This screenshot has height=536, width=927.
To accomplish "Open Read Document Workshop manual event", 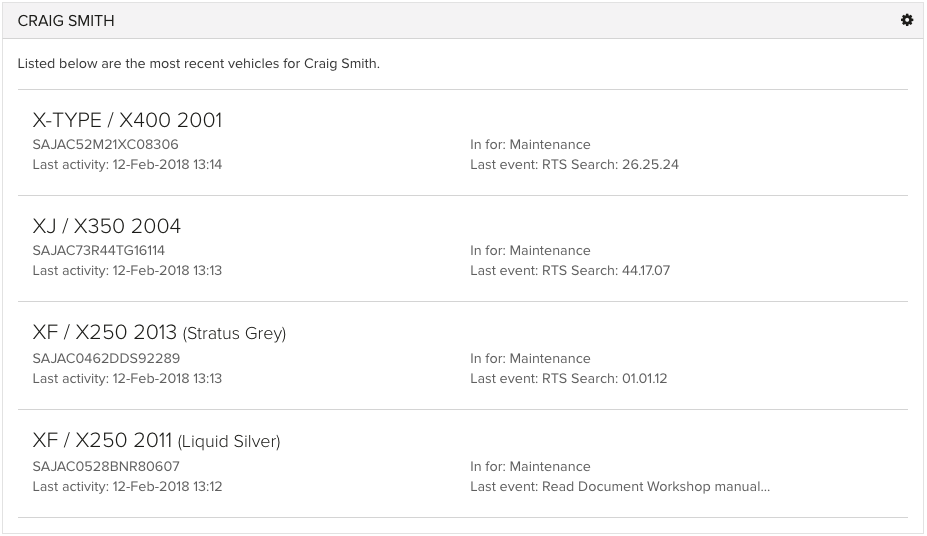I will [x=620, y=486].
